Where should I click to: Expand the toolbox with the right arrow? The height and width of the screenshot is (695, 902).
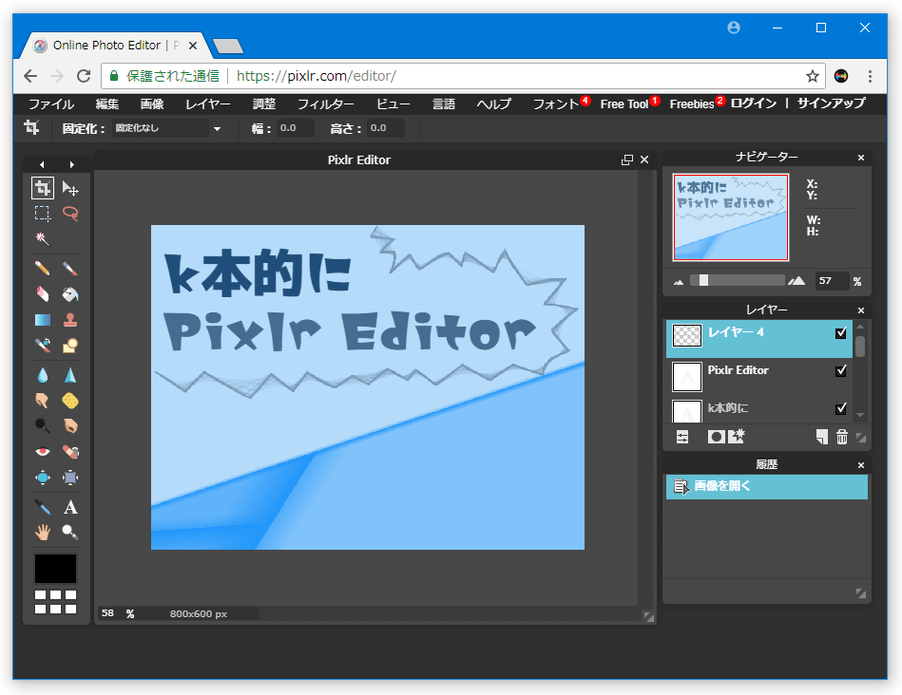(71, 165)
